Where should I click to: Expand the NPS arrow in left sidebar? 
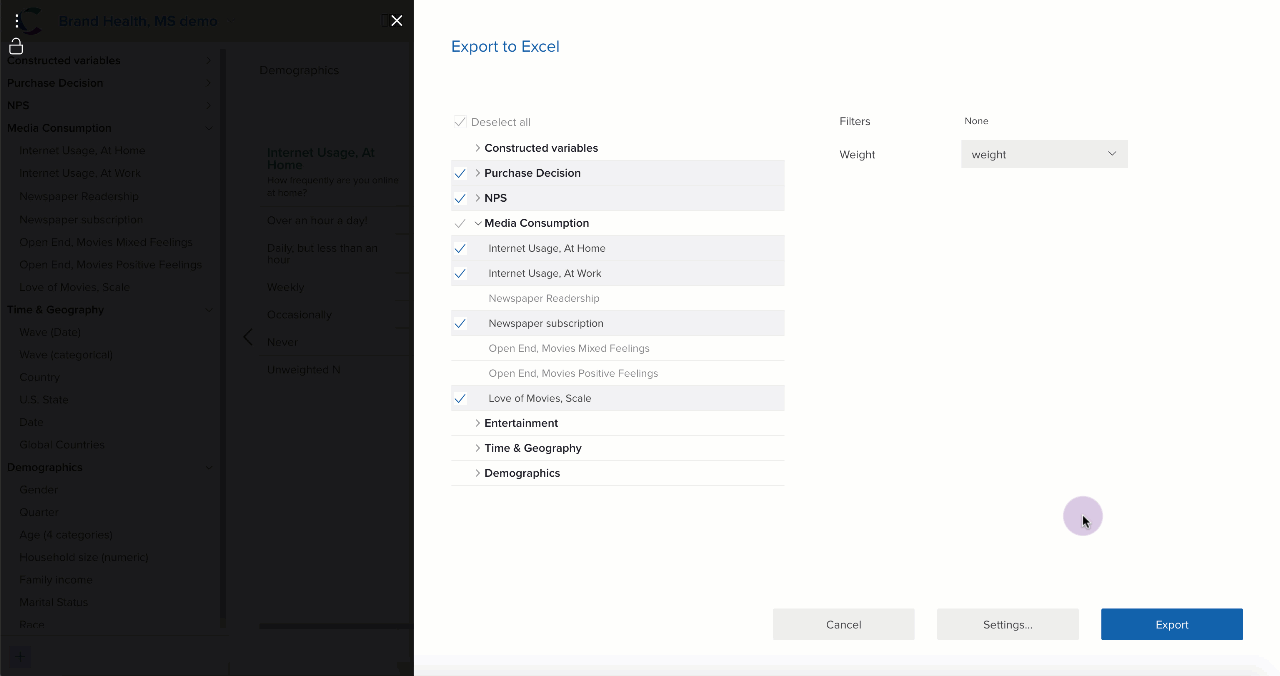click(208, 105)
